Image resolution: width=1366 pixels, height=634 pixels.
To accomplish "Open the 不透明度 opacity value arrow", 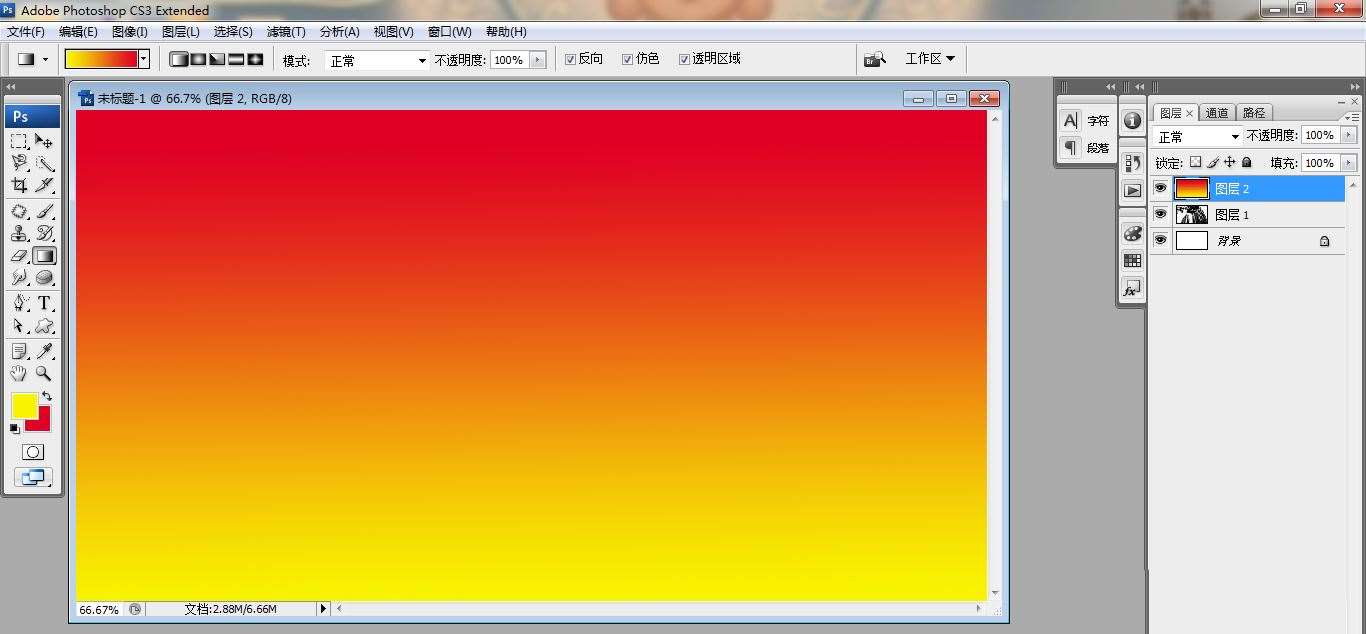I will click(537, 59).
